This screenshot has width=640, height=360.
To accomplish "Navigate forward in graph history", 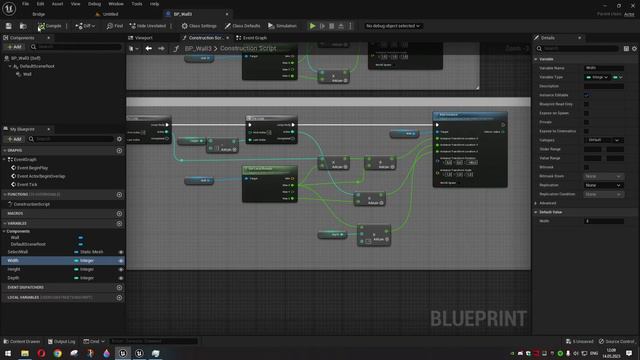I will tap(161, 49).
